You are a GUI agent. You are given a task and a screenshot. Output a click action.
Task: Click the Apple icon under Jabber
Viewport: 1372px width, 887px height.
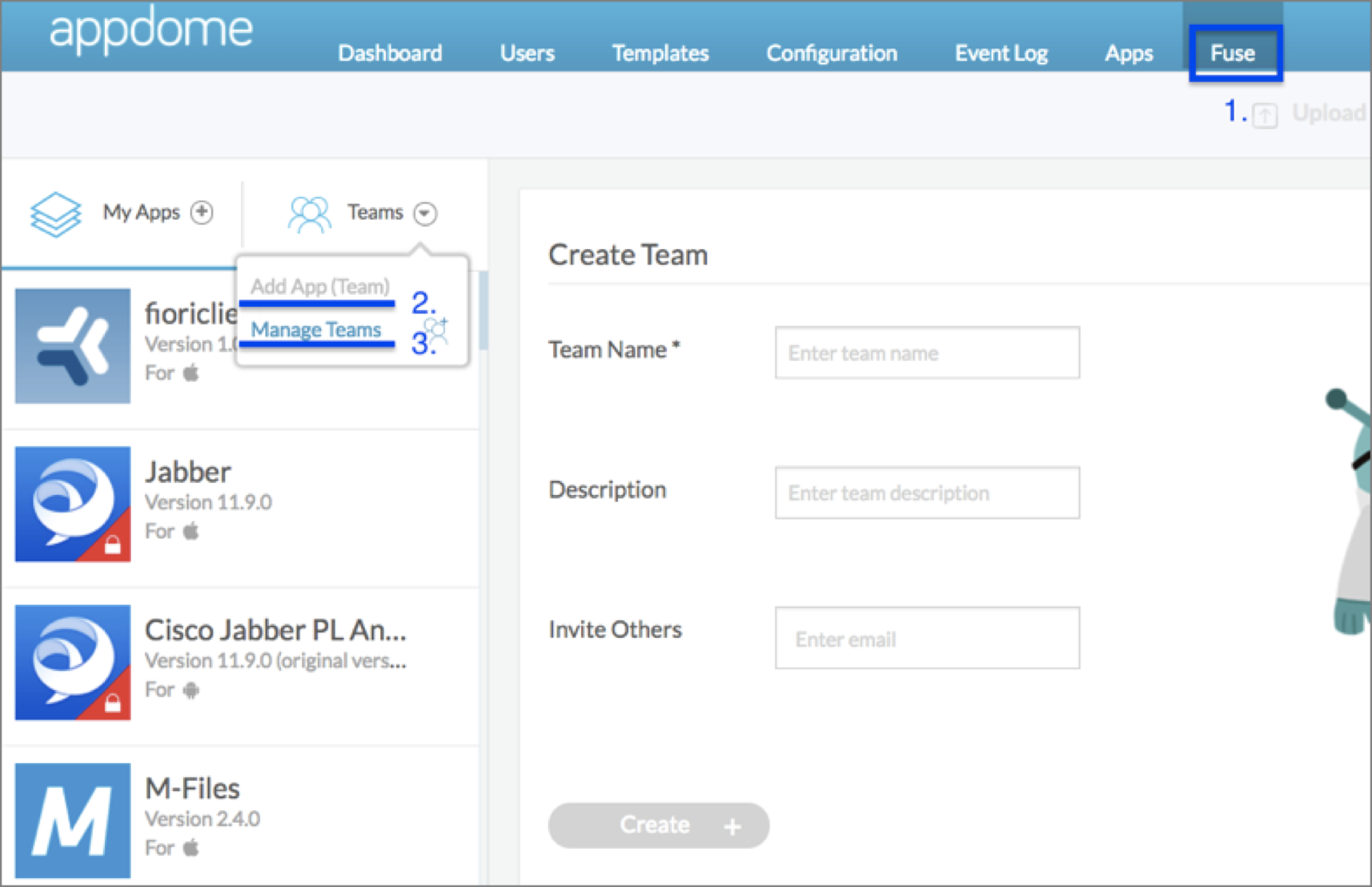coord(191,530)
